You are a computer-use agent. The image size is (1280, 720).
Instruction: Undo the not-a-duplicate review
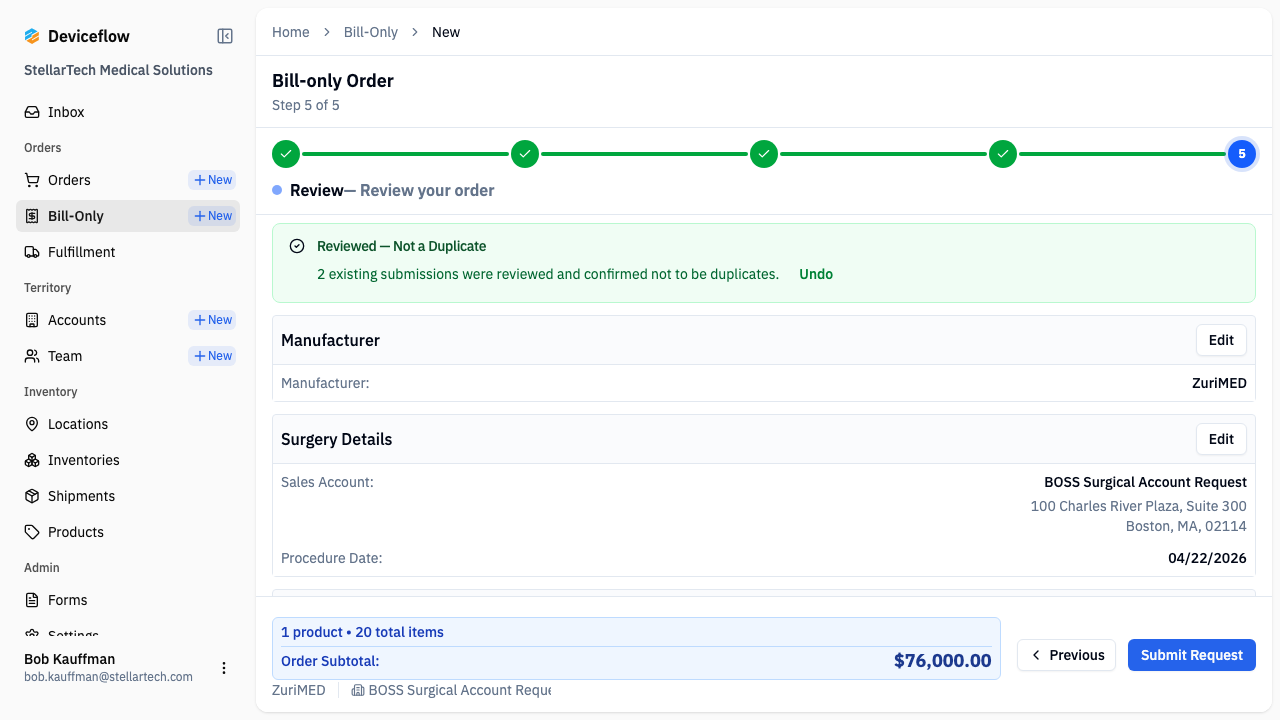pos(816,274)
